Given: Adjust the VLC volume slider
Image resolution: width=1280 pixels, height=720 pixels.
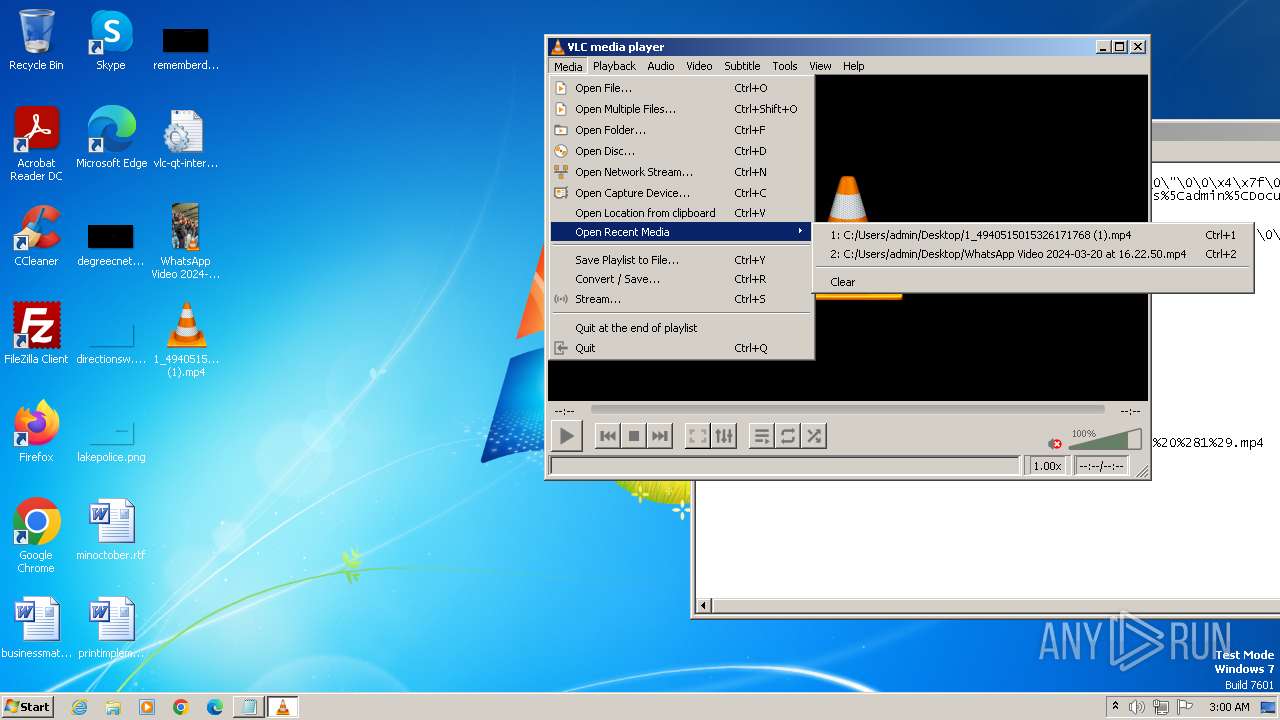Looking at the screenshot, I should pyautogui.click(x=1105, y=440).
